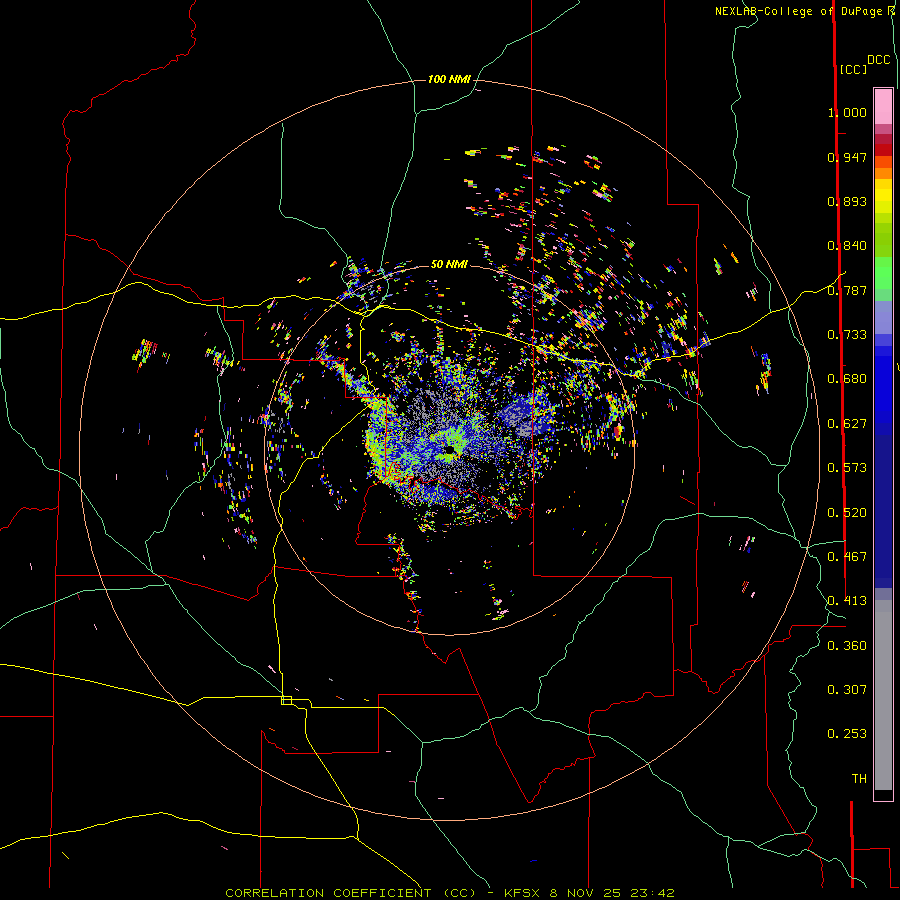900x900 pixels.
Task: Click the 0.840 legend value
Action: [x=847, y=246]
